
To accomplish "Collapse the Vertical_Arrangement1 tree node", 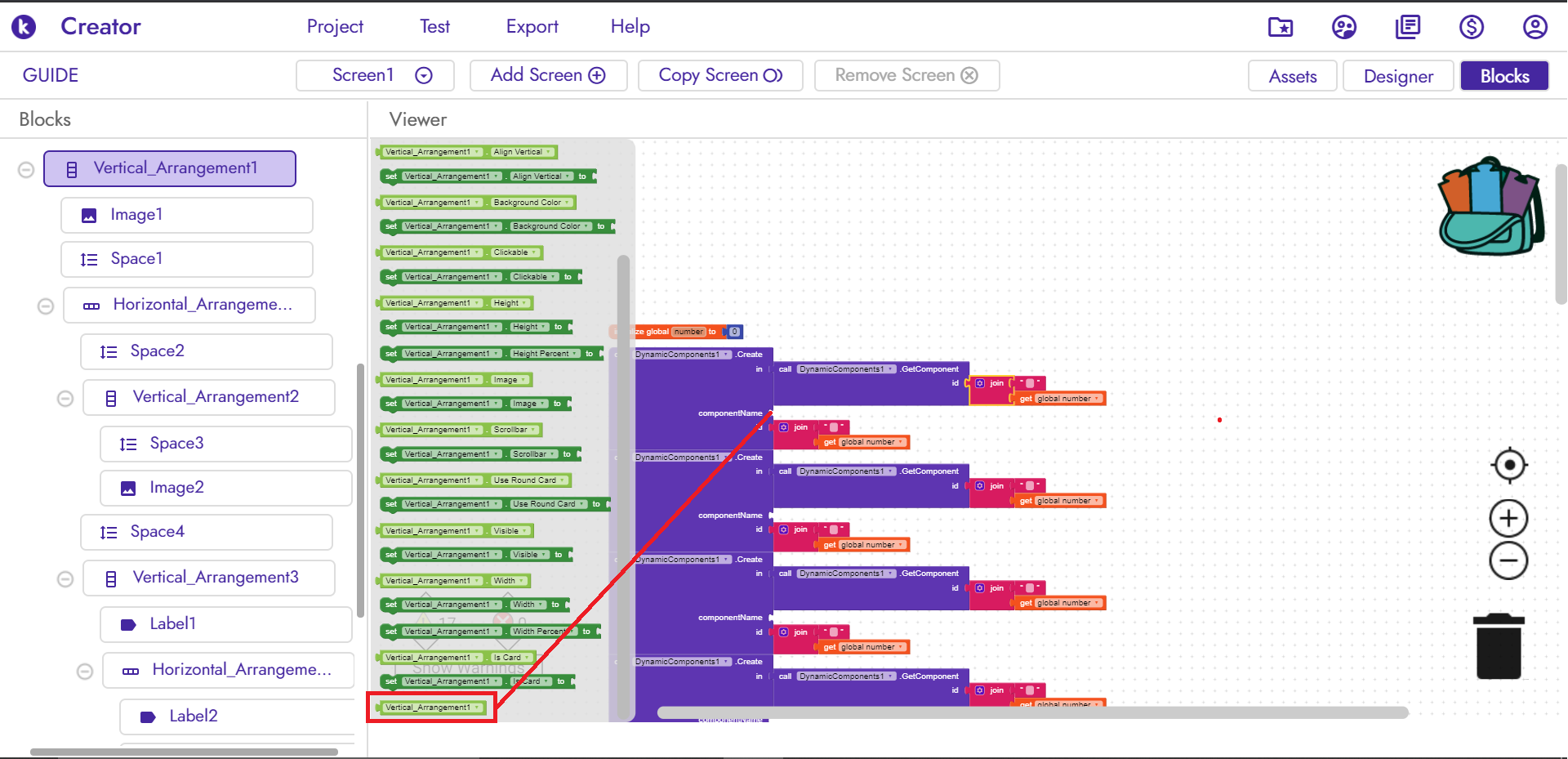I will [x=26, y=169].
